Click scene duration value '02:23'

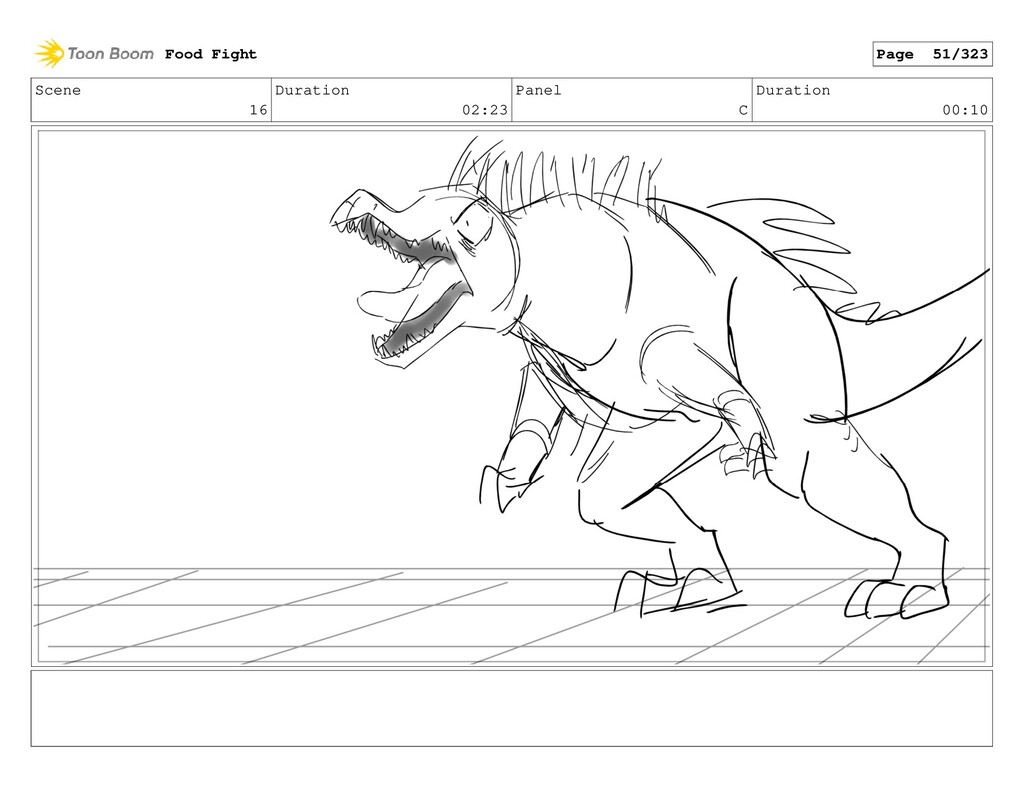(485, 110)
